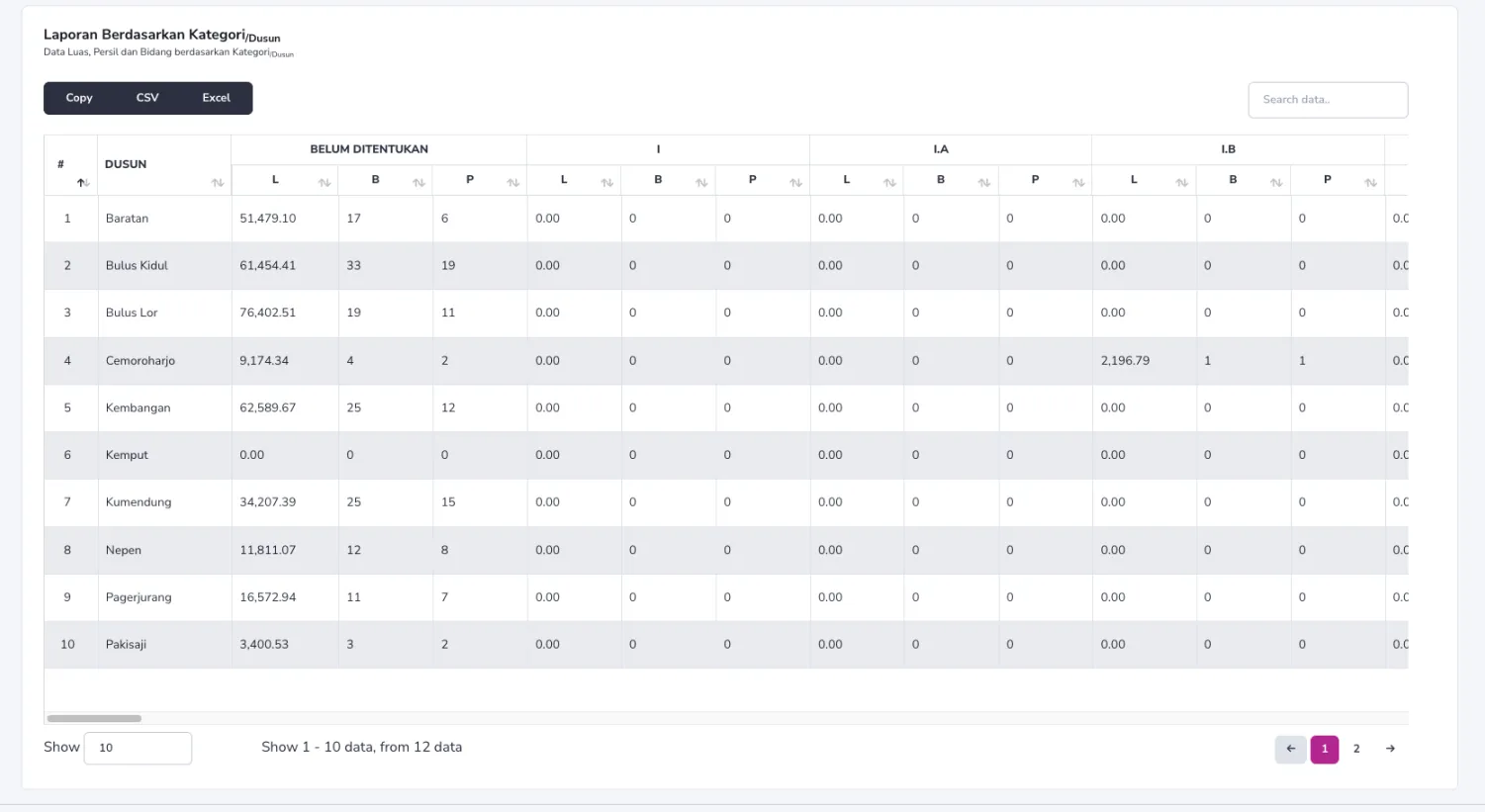Image resolution: width=1485 pixels, height=812 pixels.
Task: Click the Baratan dusun cell
Action: pyautogui.click(x=128, y=219)
